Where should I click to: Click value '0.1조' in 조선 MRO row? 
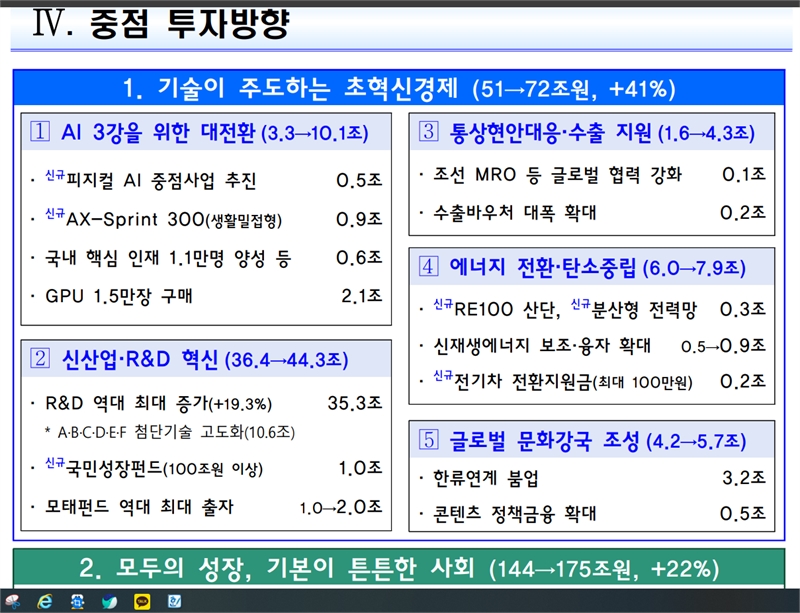(744, 175)
